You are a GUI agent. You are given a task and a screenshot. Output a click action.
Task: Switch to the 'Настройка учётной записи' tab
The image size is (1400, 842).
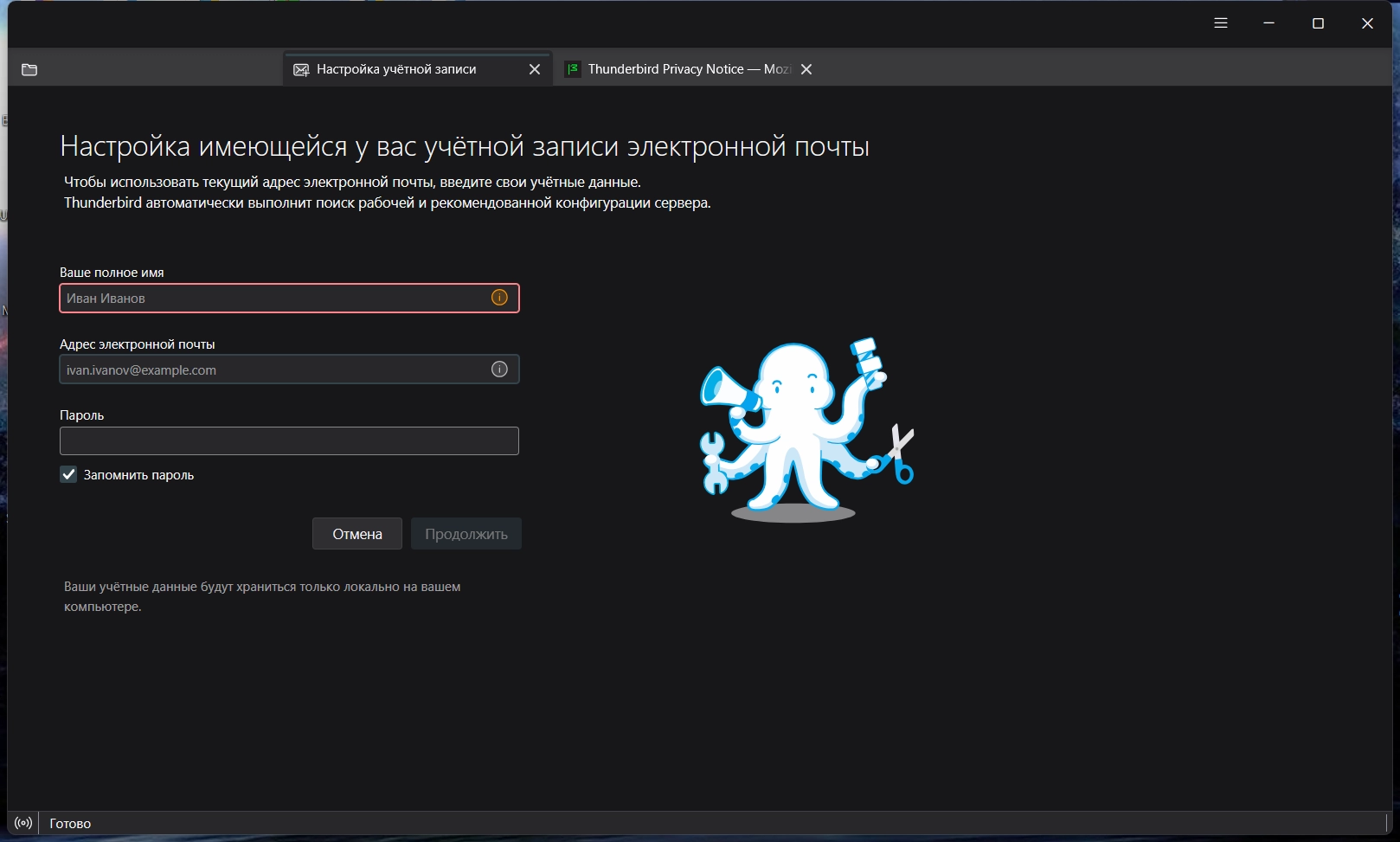(417, 68)
